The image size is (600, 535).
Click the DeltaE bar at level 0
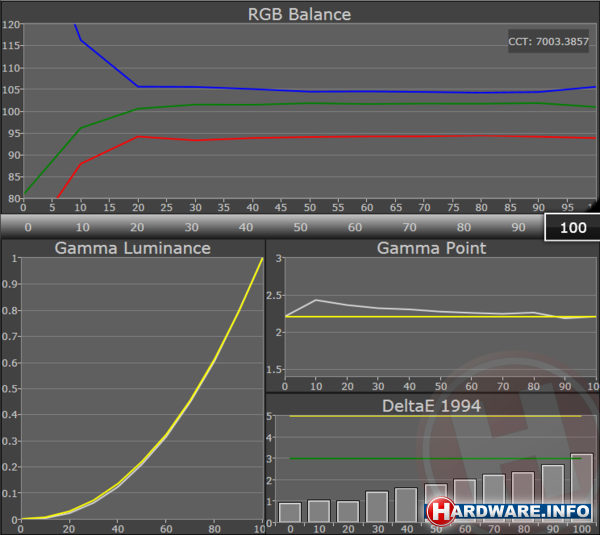click(290, 512)
